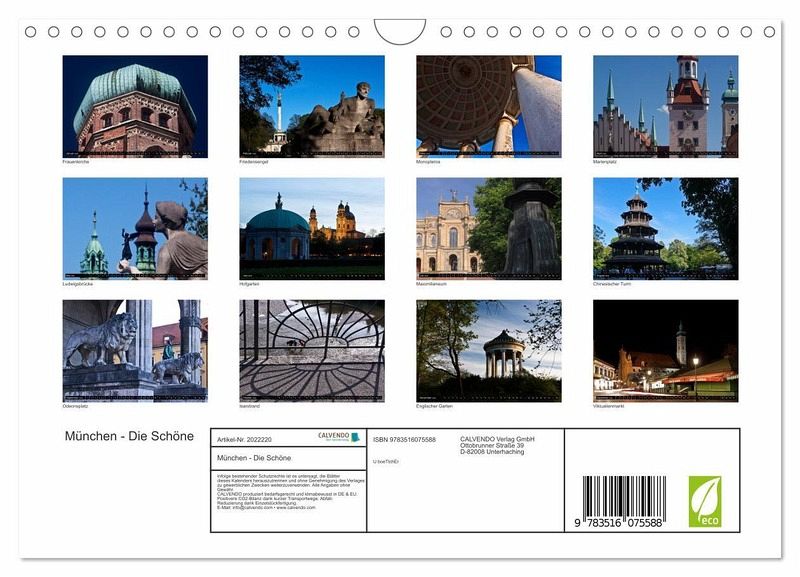
Task: Click the CALVENDO Verlag GmbH address
Action: (497, 445)
